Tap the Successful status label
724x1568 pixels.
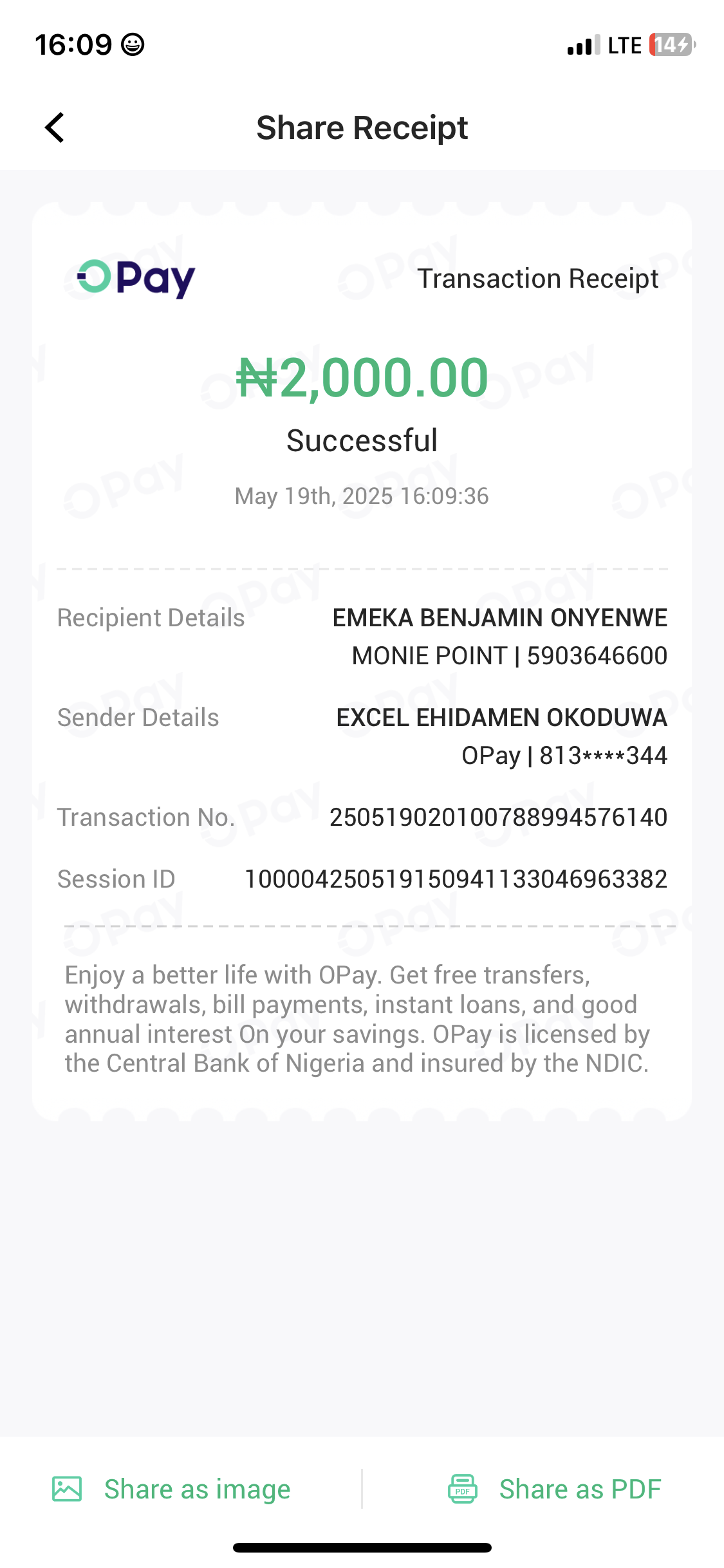(362, 441)
